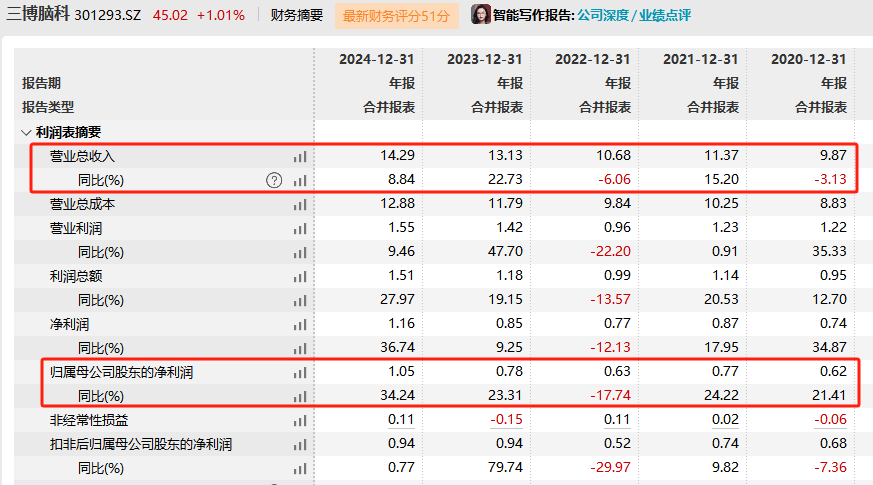Screen dimensions: 873x485
Task: Click the 三博脑科 stock name
Action: tap(38, 15)
